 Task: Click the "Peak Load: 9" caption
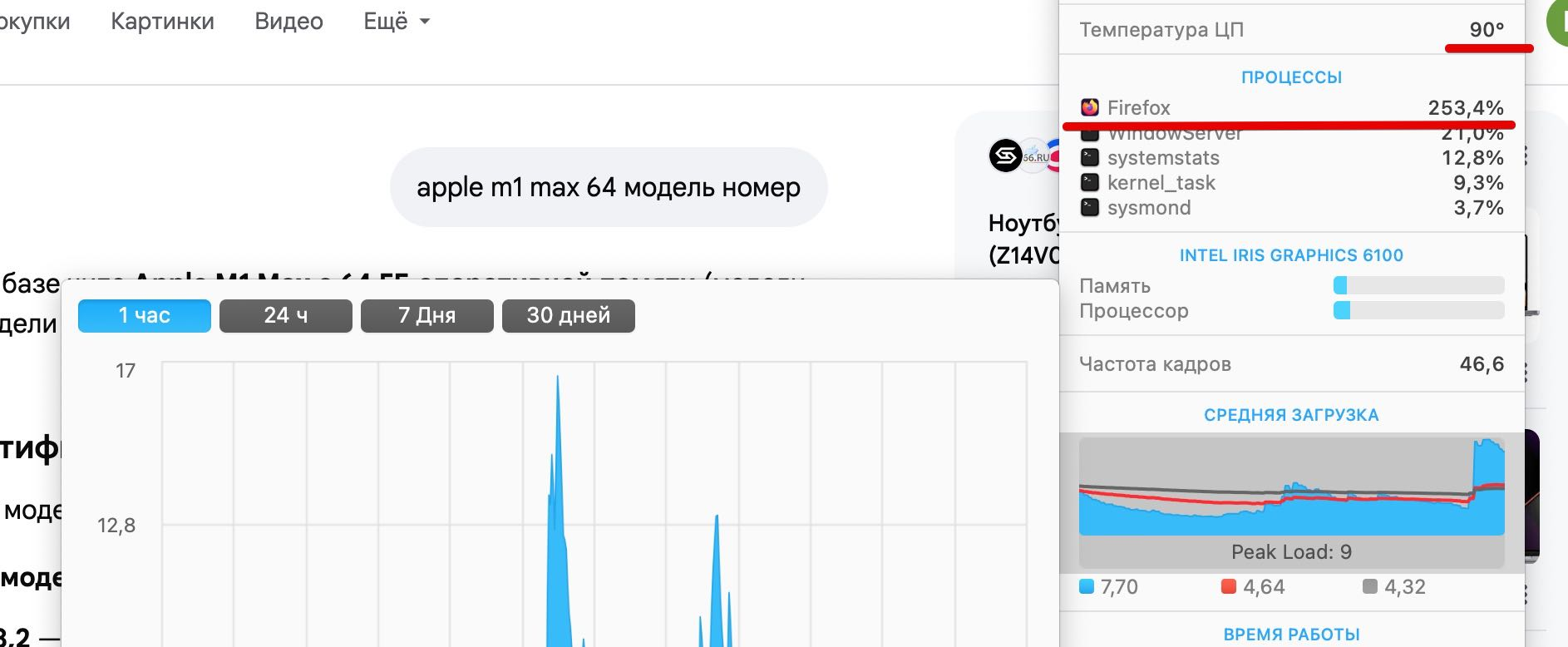coord(1292,552)
